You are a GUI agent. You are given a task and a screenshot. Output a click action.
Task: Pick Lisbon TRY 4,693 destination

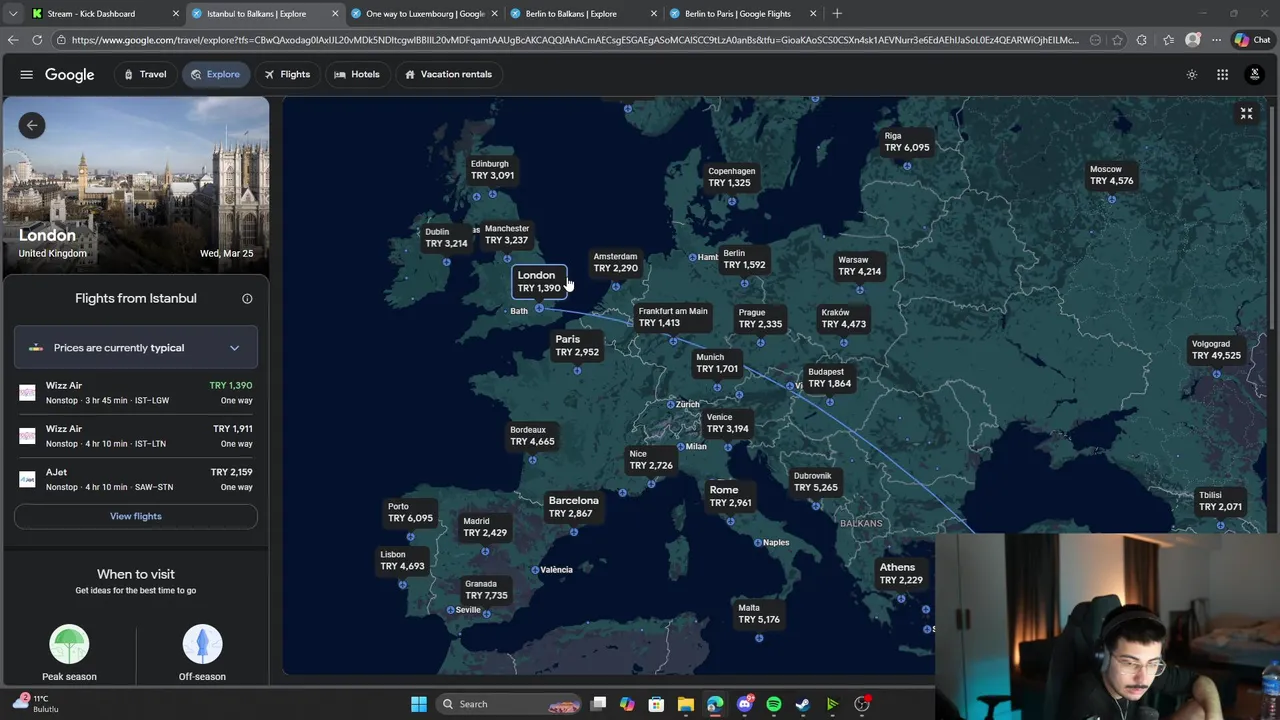click(402, 560)
